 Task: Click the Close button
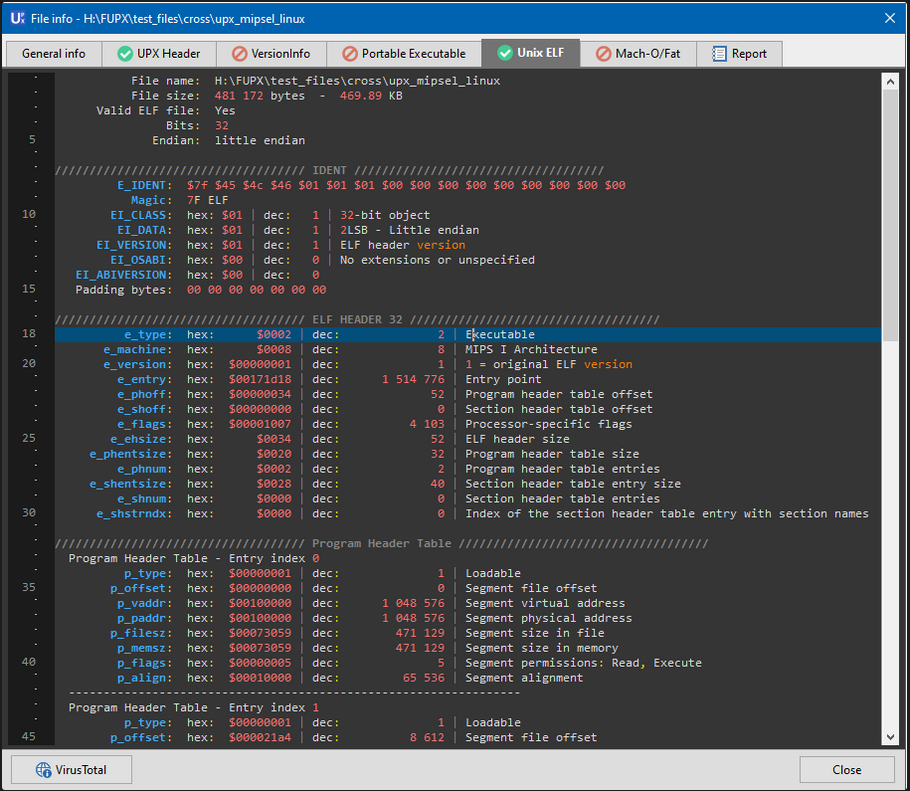(847, 770)
